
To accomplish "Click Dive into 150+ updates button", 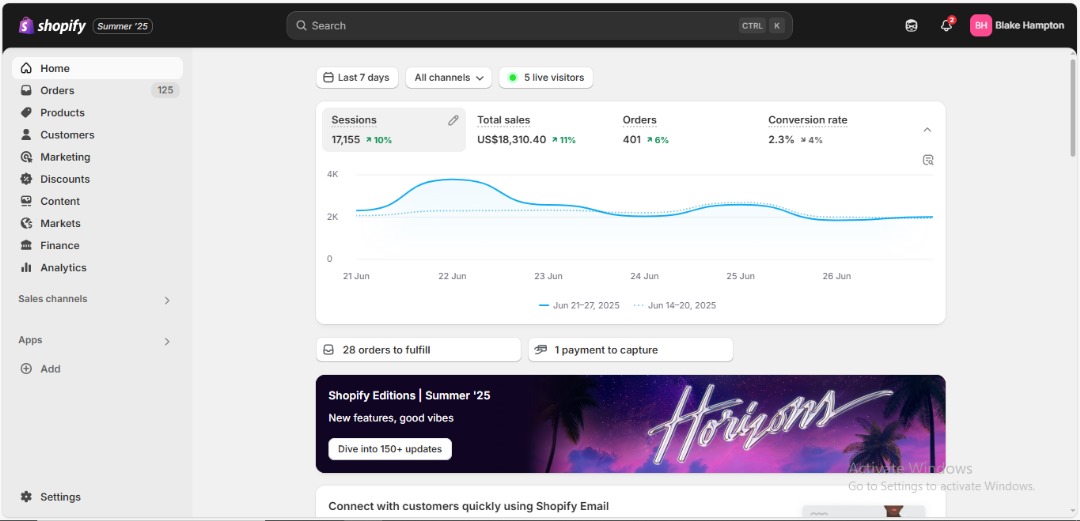I will coord(390,449).
